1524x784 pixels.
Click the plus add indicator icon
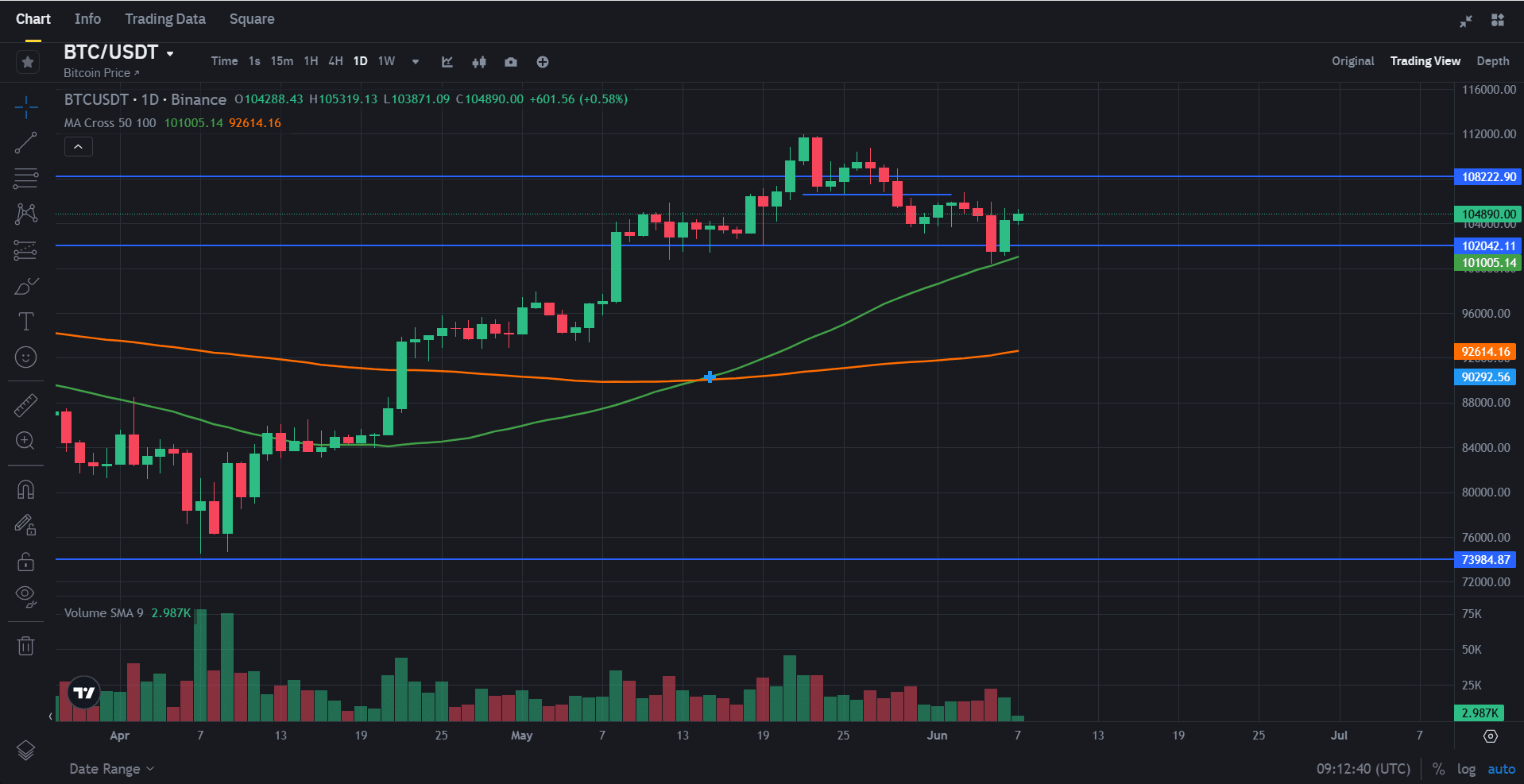coord(543,62)
